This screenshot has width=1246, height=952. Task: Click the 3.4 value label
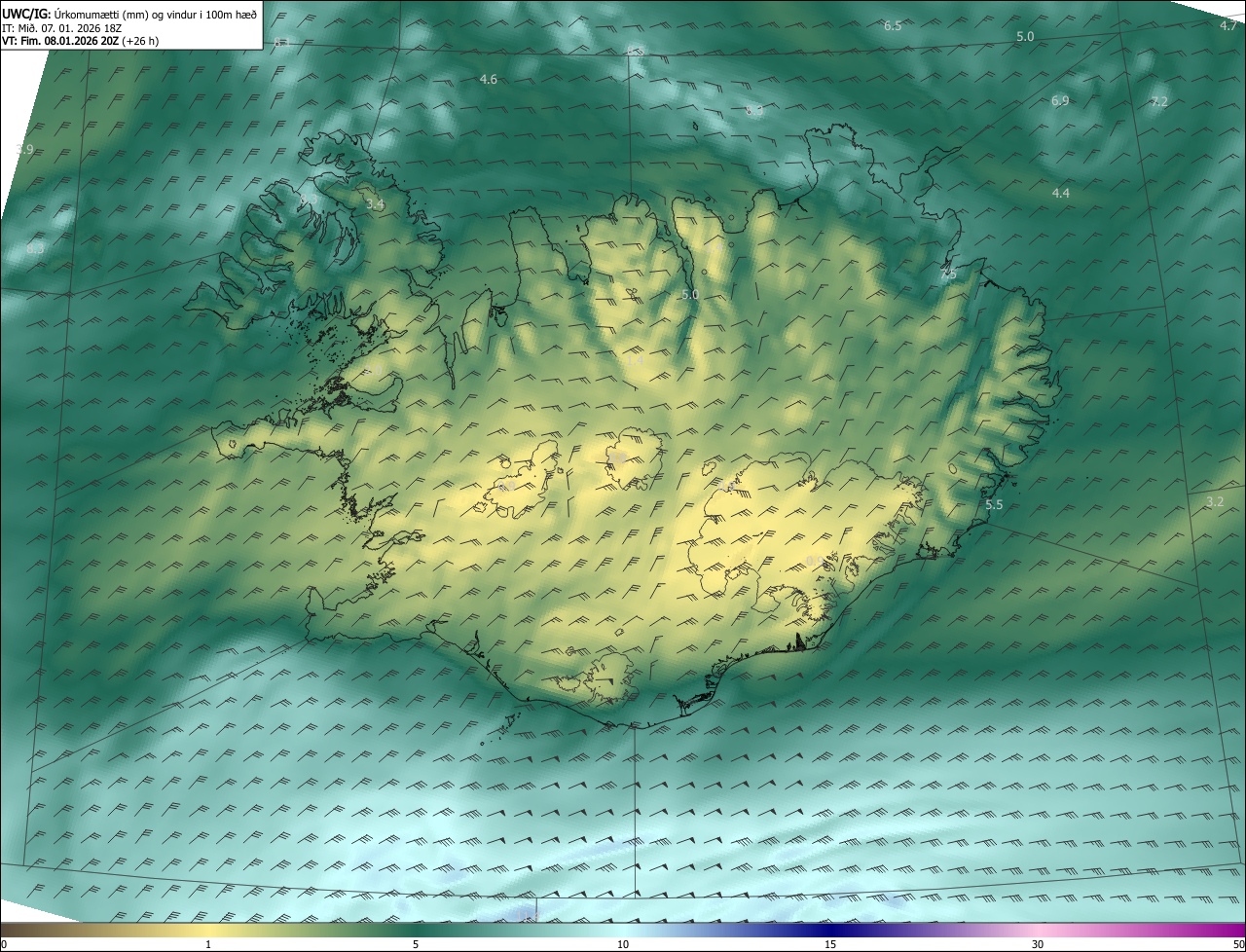coord(375,204)
